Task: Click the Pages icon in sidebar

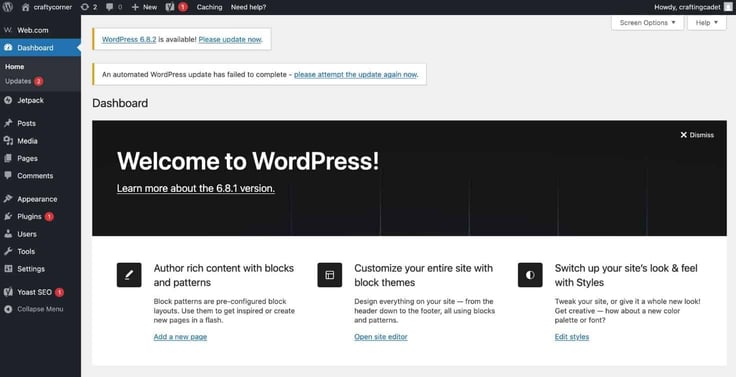Action: coord(8,158)
